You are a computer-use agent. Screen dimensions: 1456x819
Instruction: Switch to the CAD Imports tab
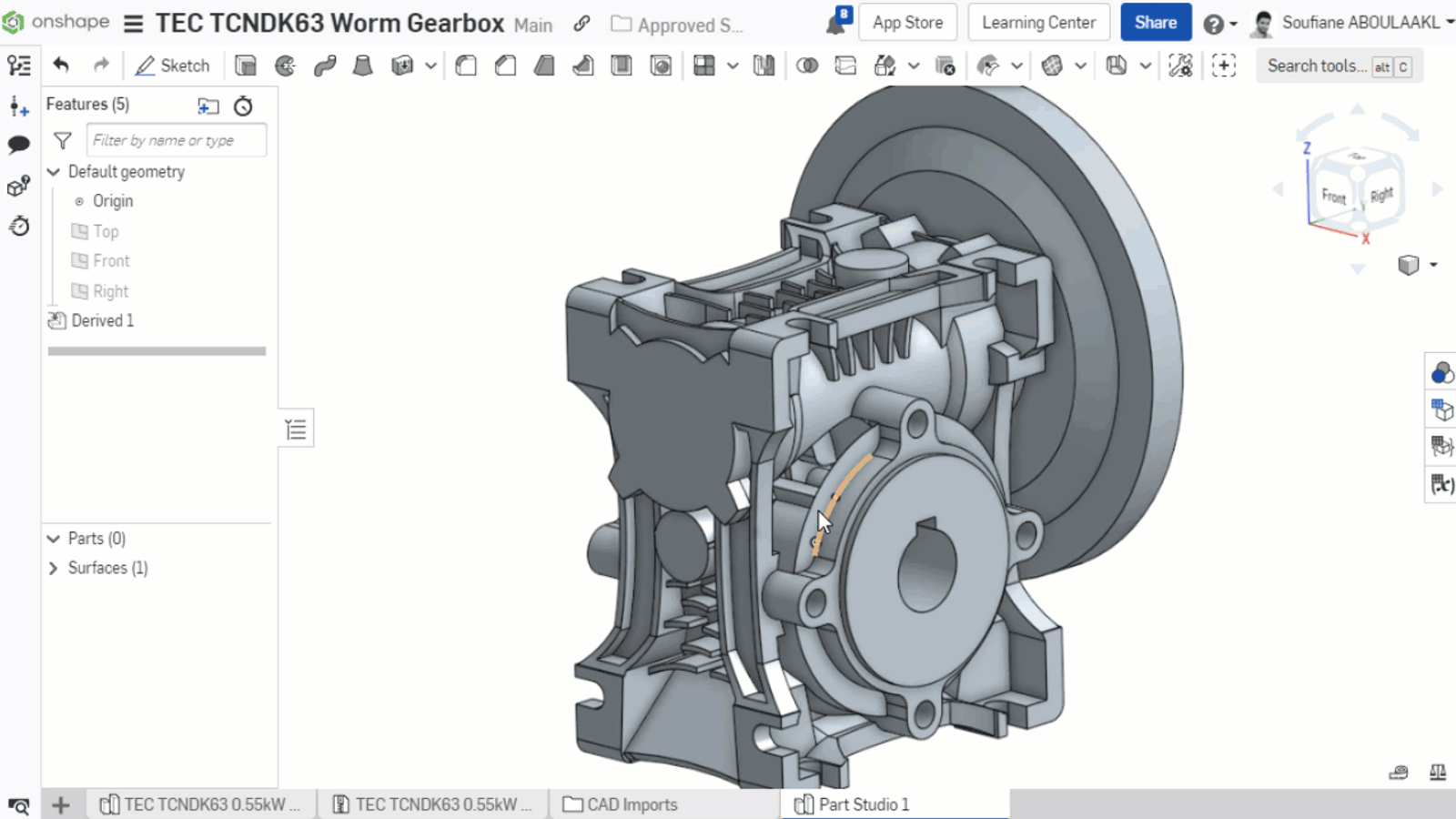point(632,804)
